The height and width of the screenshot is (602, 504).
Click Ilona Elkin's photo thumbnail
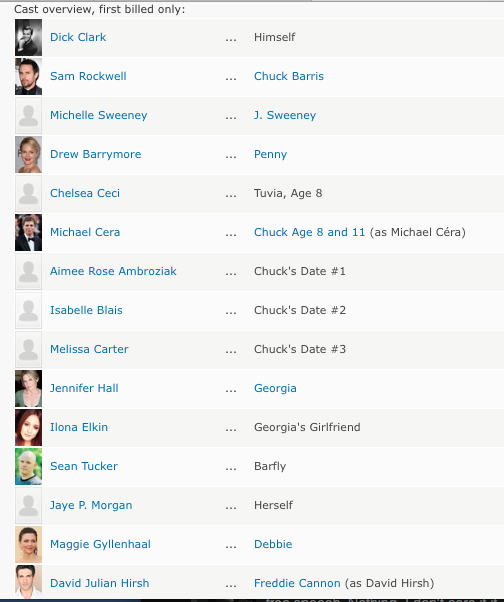click(x=28, y=427)
